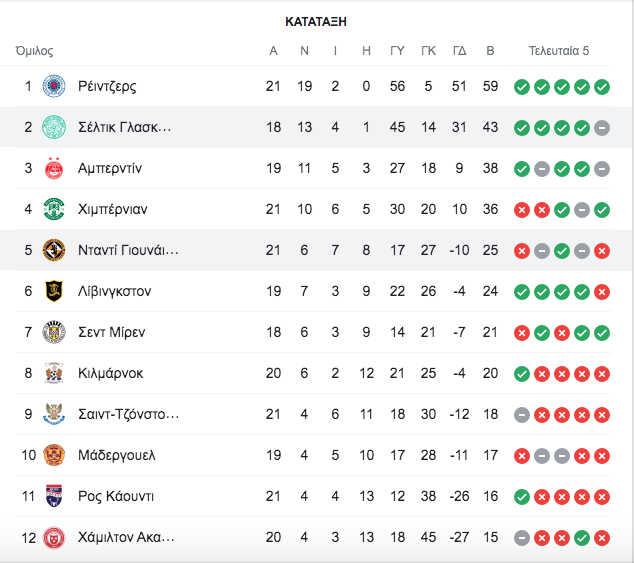Click the Dundee United orange crest icon
The image size is (634, 563).
point(54,250)
